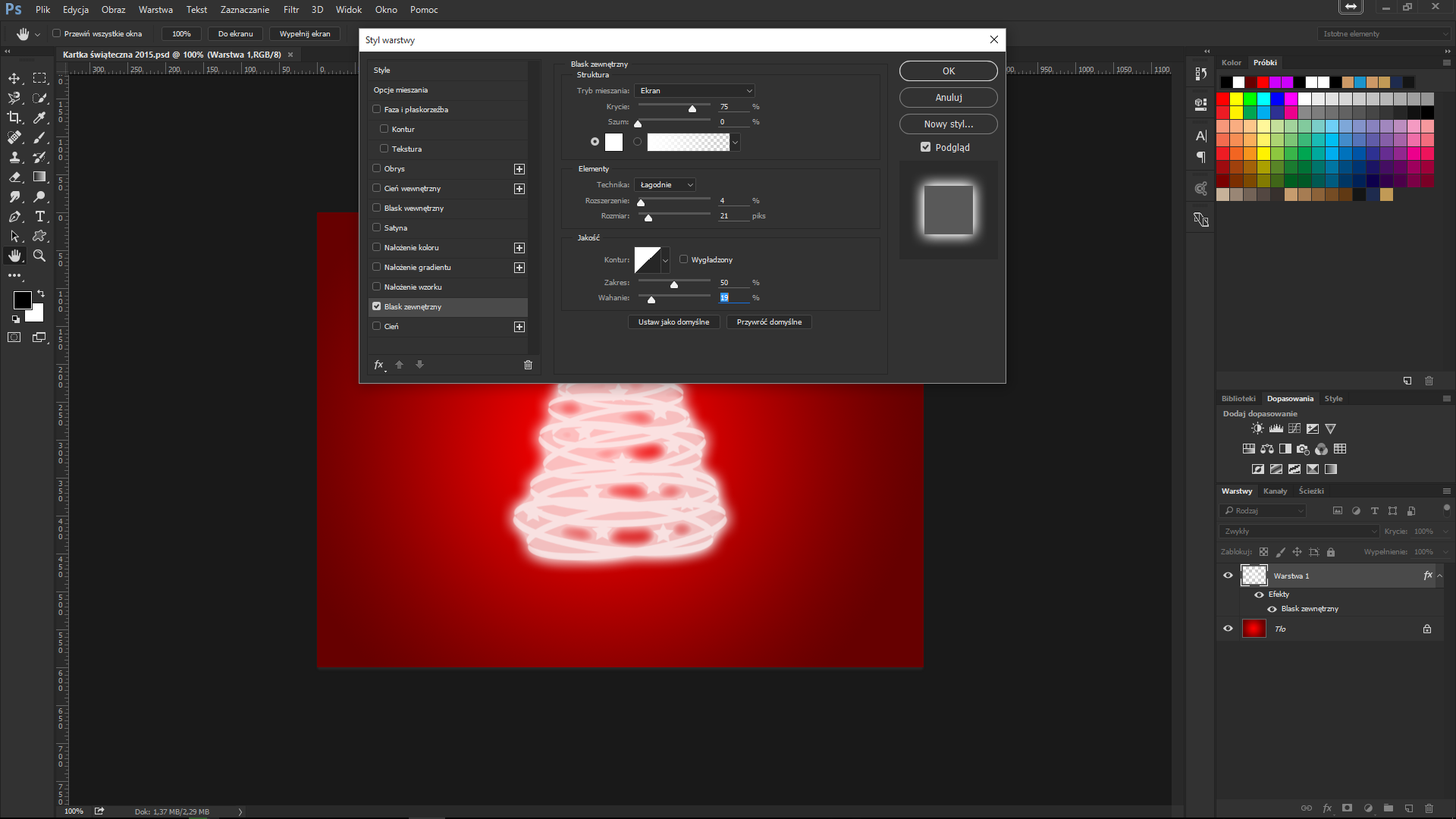Expand the Kontur contour picker arrow
Viewport: 1456px width, 819px height.
(665, 260)
